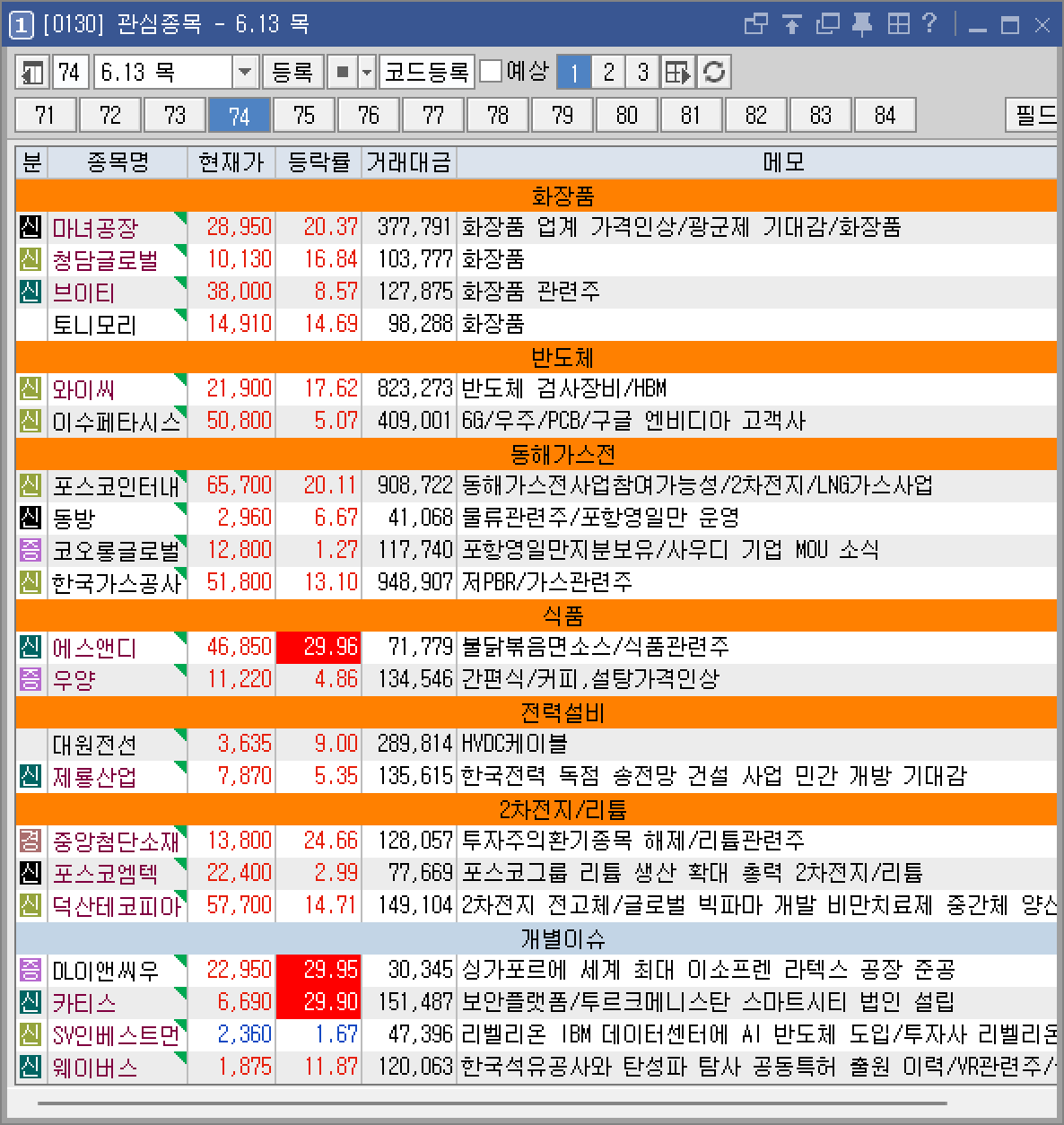
Task: Refresh the watchlist with the circular arrows icon
Action: click(x=714, y=72)
